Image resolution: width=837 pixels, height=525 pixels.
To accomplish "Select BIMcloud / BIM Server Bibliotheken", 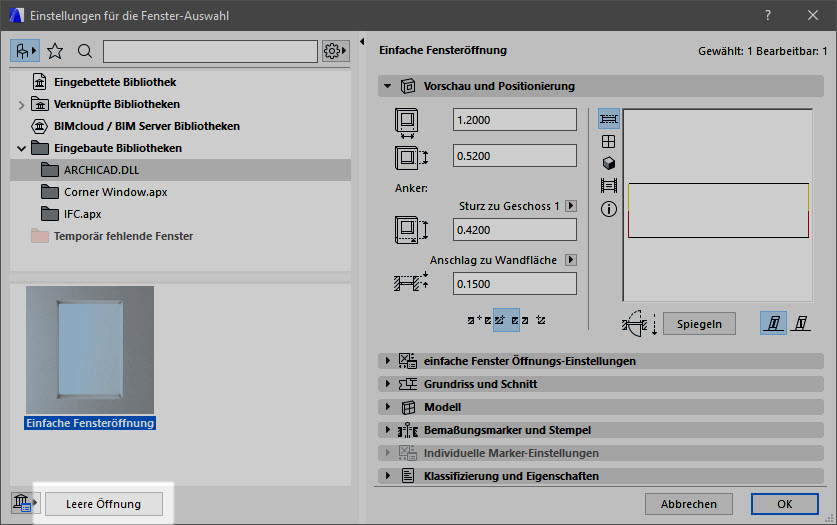I will click(147, 126).
